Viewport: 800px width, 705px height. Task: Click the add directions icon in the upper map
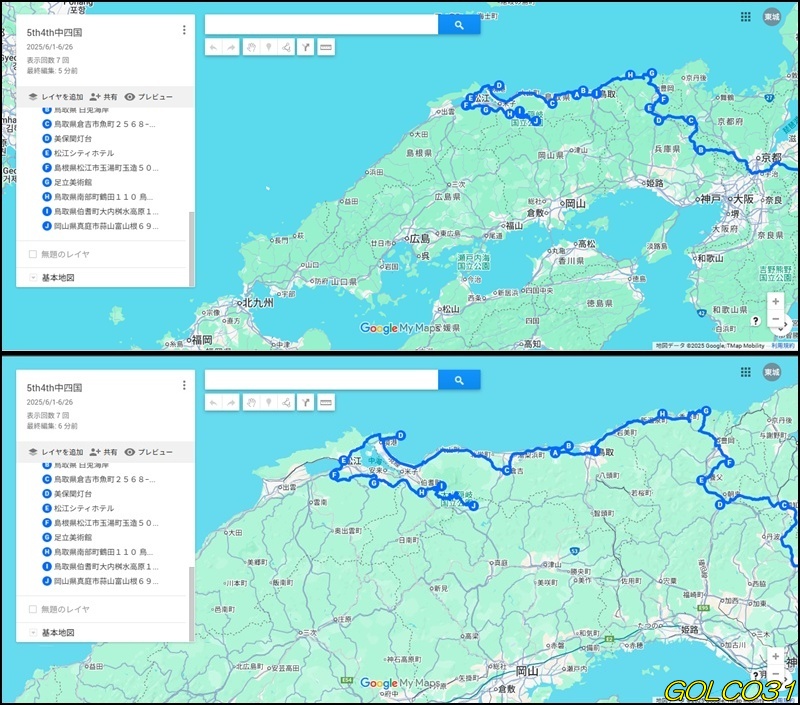pyautogui.click(x=306, y=47)
